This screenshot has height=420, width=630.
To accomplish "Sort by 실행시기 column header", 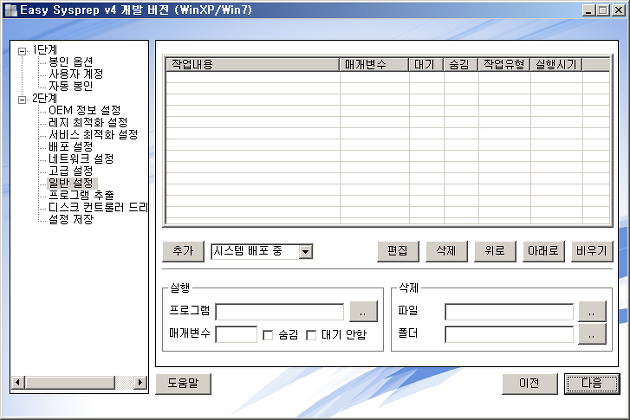I will click(x=556, y=64).
